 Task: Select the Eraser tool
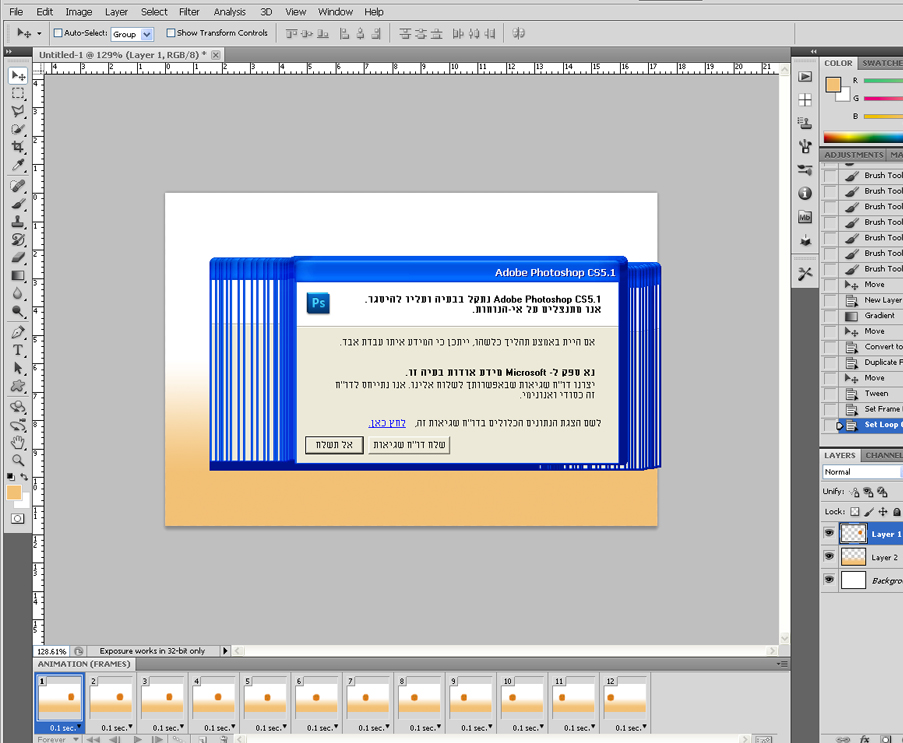tap(18, 257)
